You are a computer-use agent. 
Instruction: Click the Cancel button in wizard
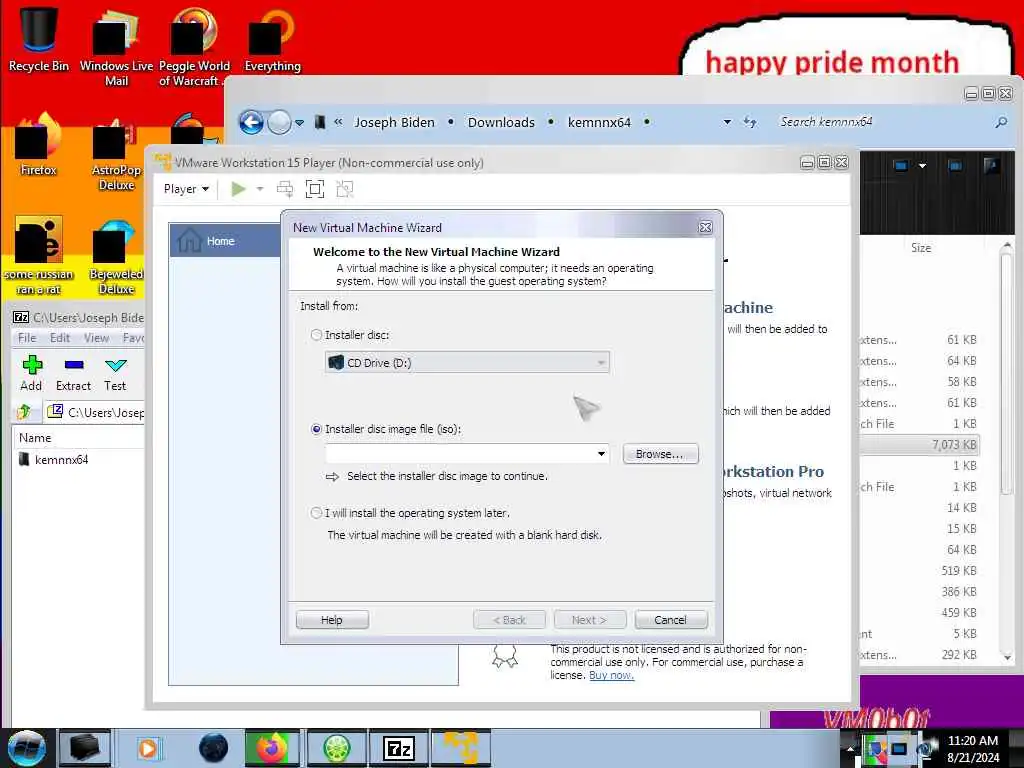coord(671,620)
